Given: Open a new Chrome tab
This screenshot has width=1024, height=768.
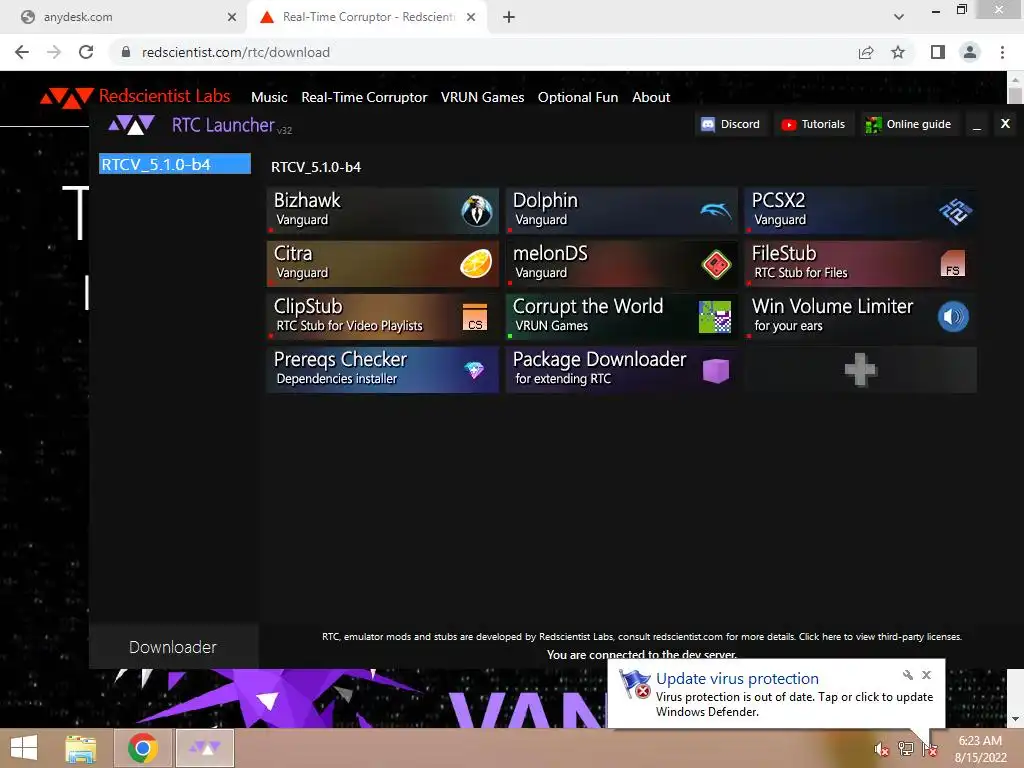Looking at the screenshot, I should (x=509, y=17).
